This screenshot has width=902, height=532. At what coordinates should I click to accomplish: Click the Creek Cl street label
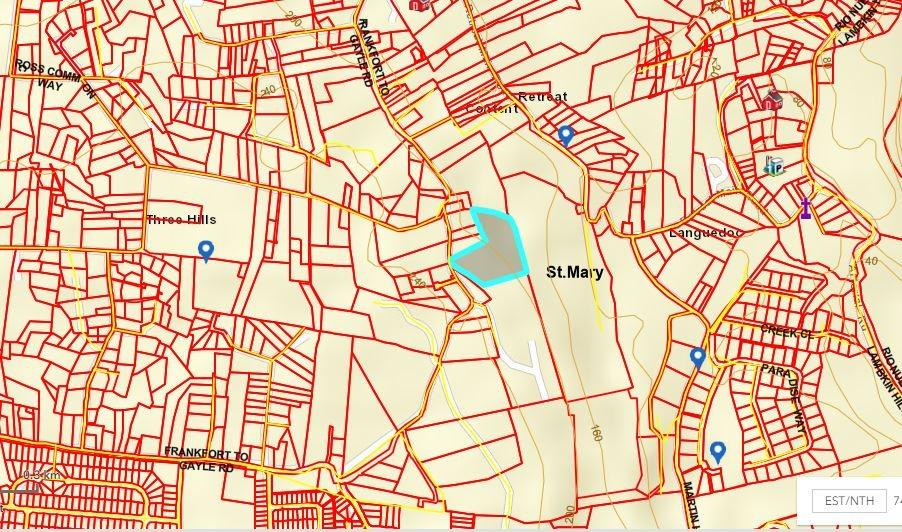coord(788,333)
